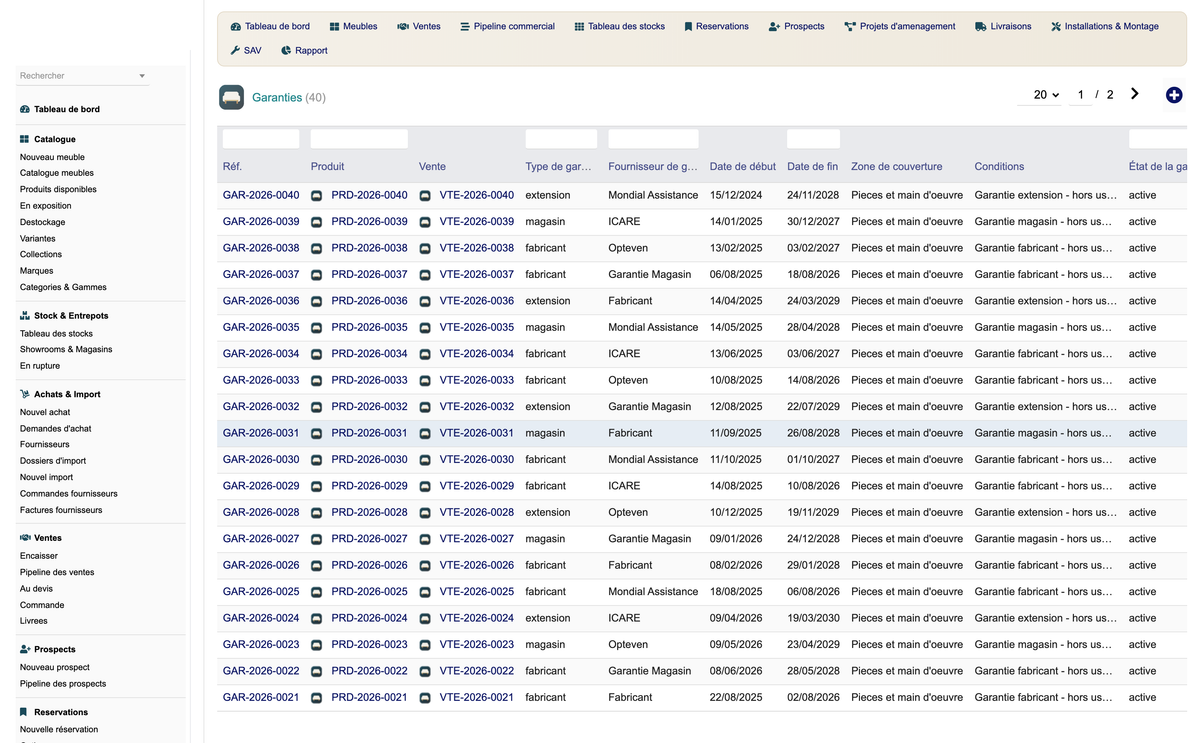Click the Réf. column filter field
1200x743 pixels.
(x=261, y=139)
